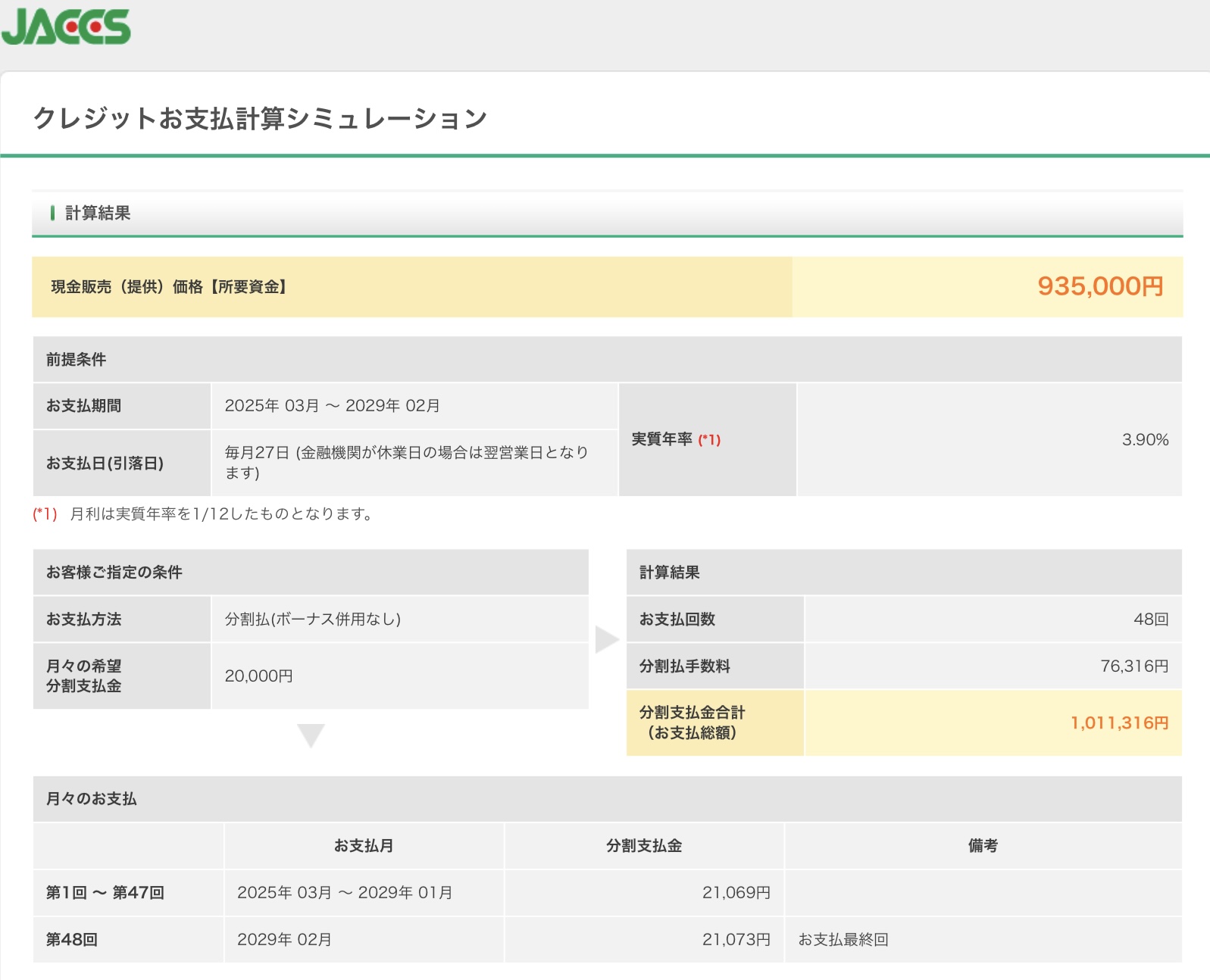
Task: Select the 2029年 02月 cell in 第48回 row
Action: tap(284, 940)
